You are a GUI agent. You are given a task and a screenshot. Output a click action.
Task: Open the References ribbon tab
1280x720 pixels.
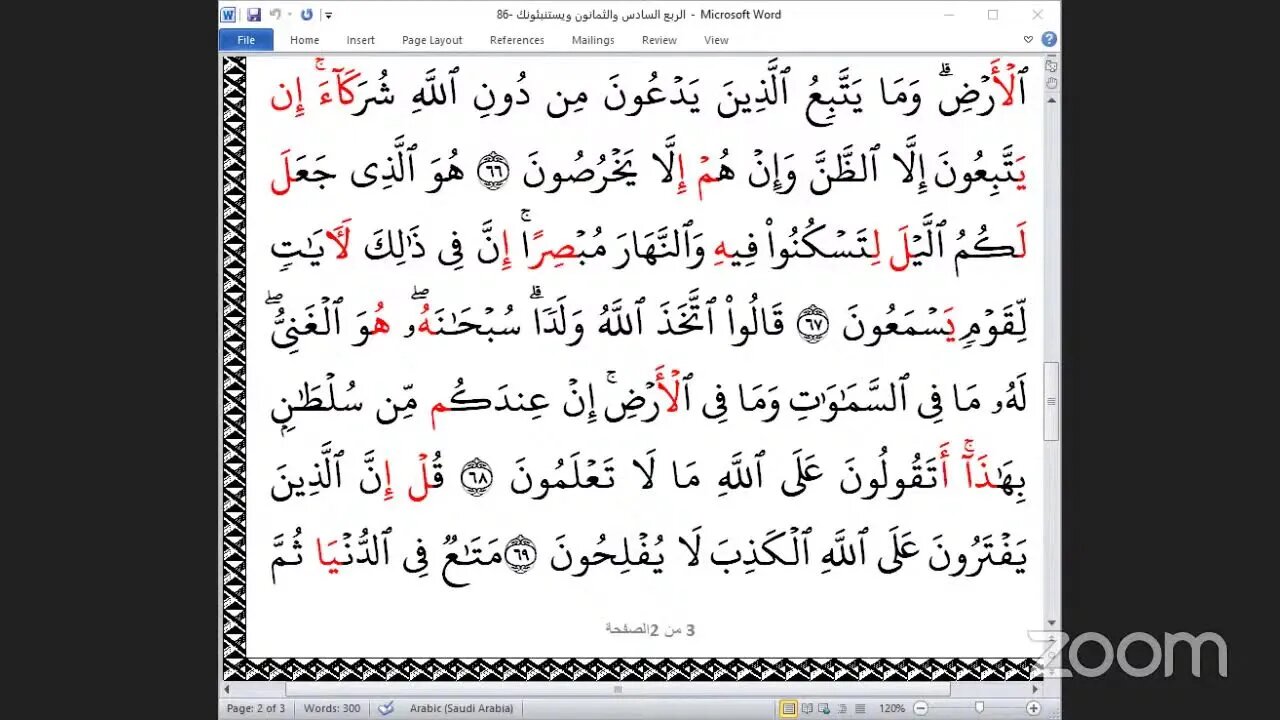(517, 40)
